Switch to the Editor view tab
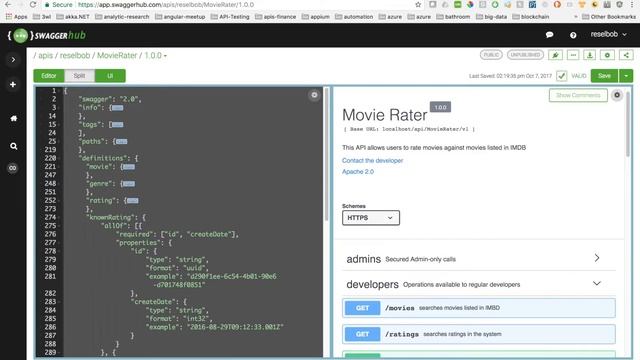 coord(49,76)
